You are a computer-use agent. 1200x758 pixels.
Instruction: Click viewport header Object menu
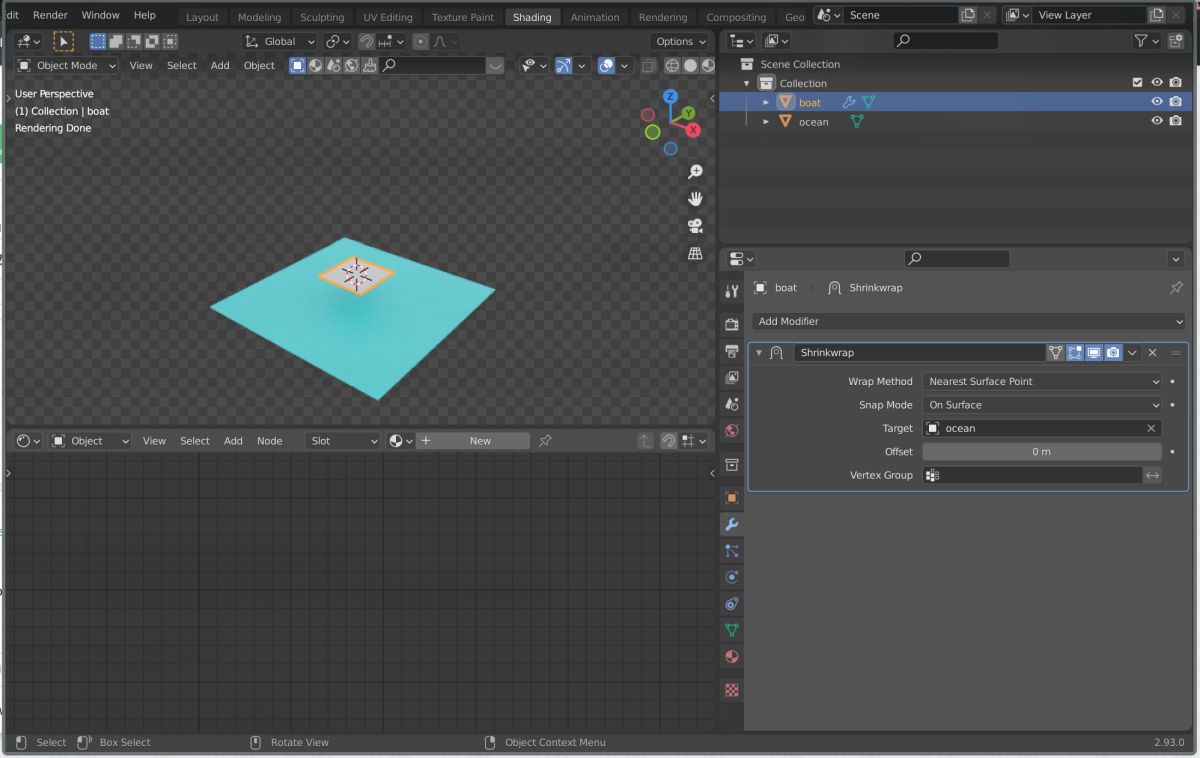[x=259, y=66]
